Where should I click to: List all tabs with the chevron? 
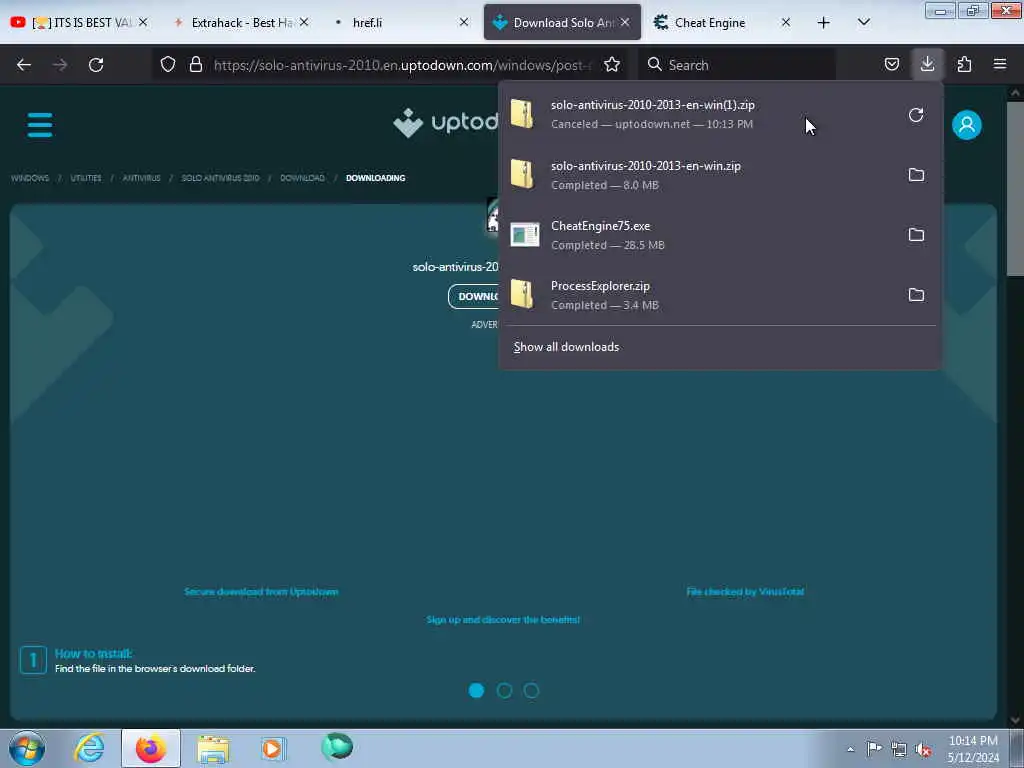pyautogui.click(x=863, y=23)
